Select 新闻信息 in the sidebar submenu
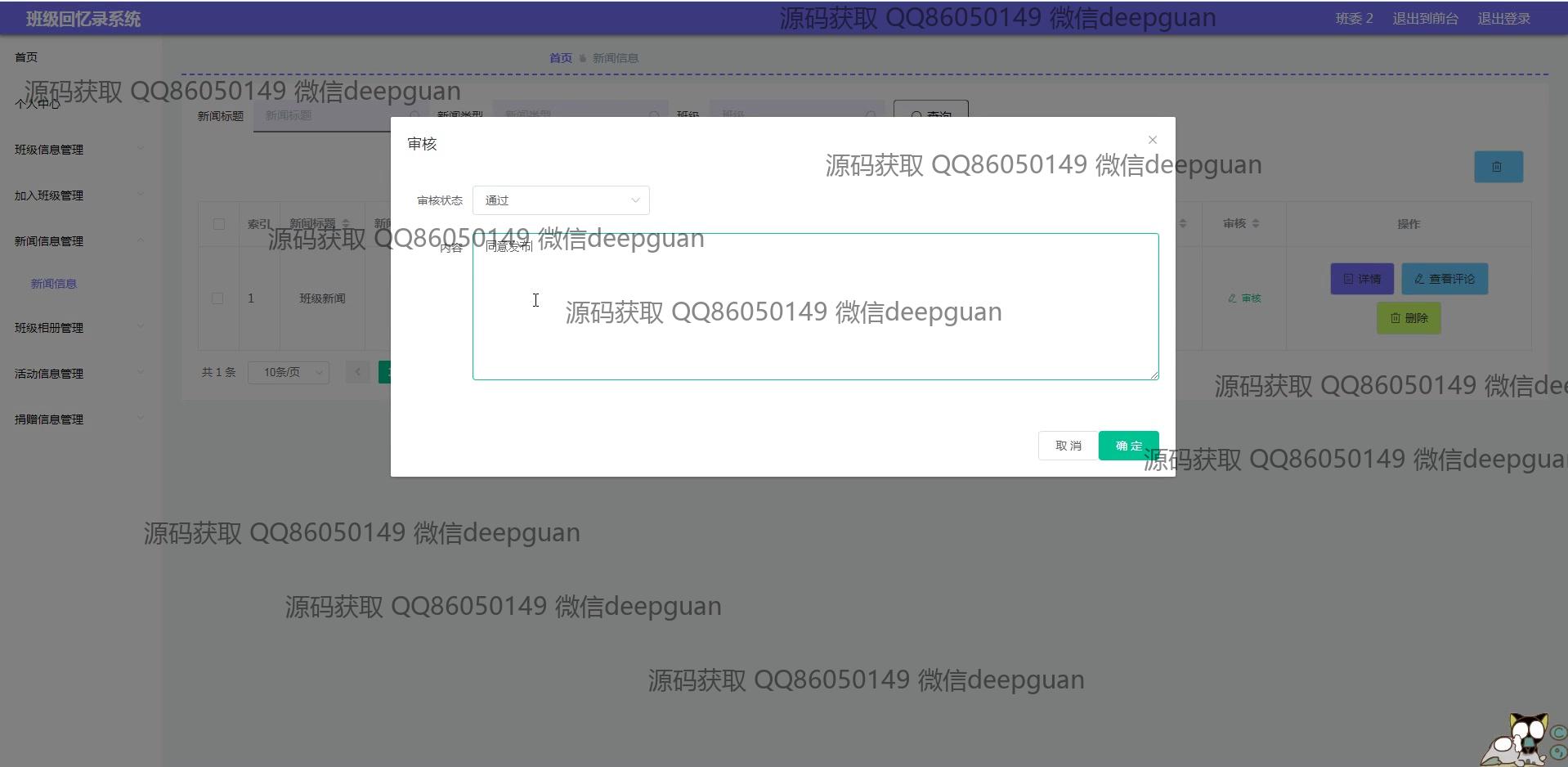The image size is (1568, 767). tap(54, 284)
